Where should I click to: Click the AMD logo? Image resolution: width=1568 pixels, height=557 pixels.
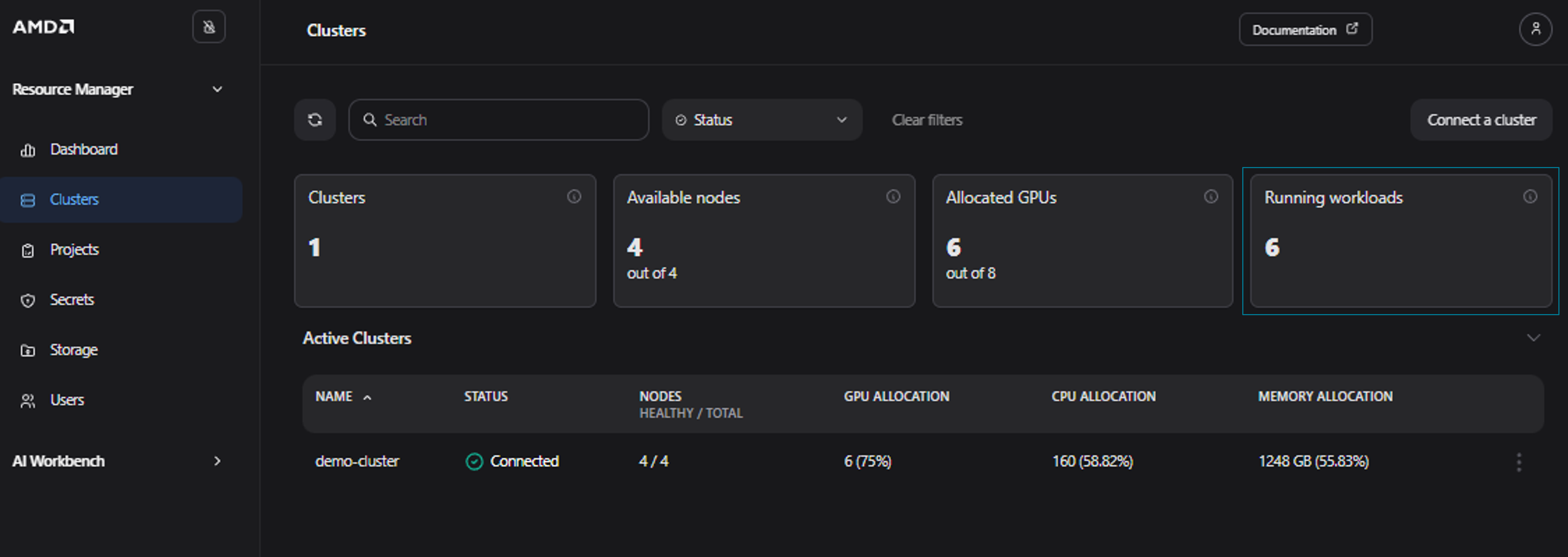pos(44,27)
